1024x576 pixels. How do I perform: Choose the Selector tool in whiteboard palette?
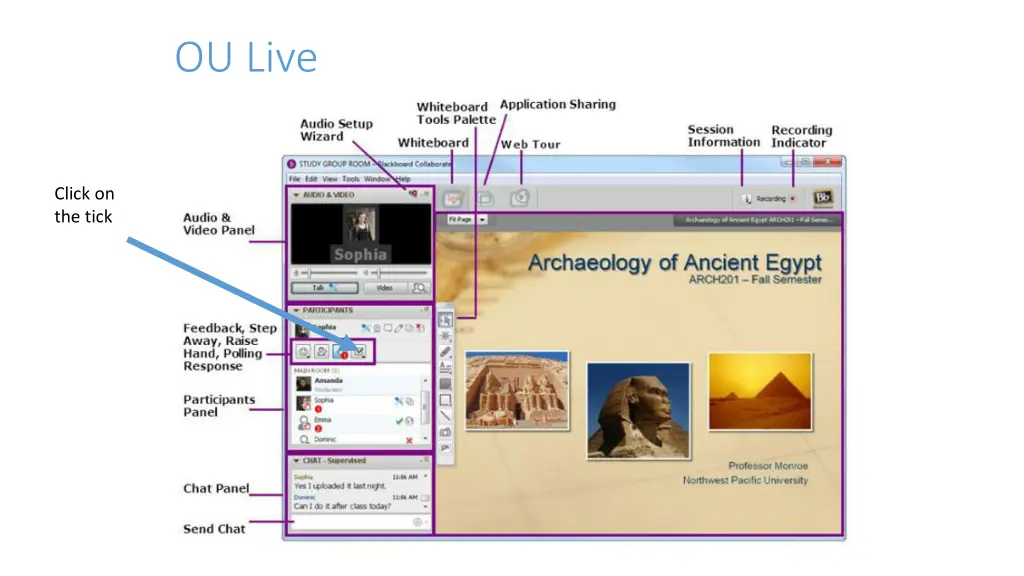(x=445, y=320)
